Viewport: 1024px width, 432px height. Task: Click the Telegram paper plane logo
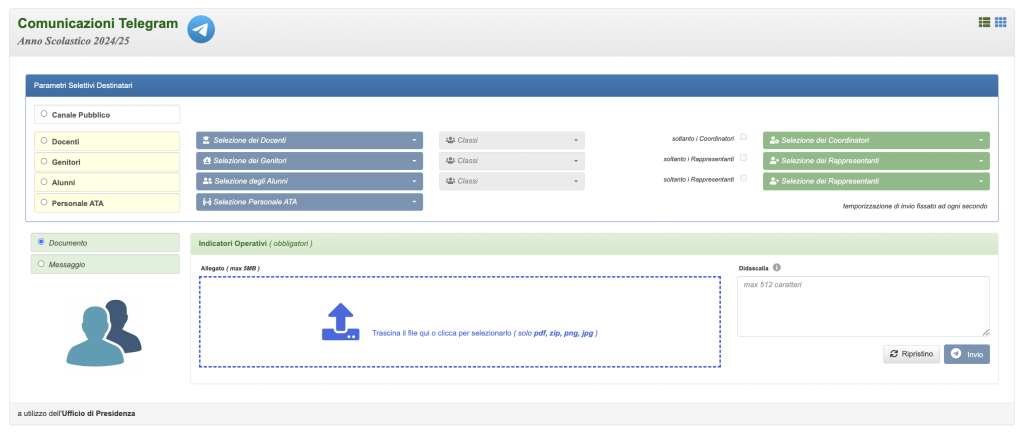pos(201,30)
